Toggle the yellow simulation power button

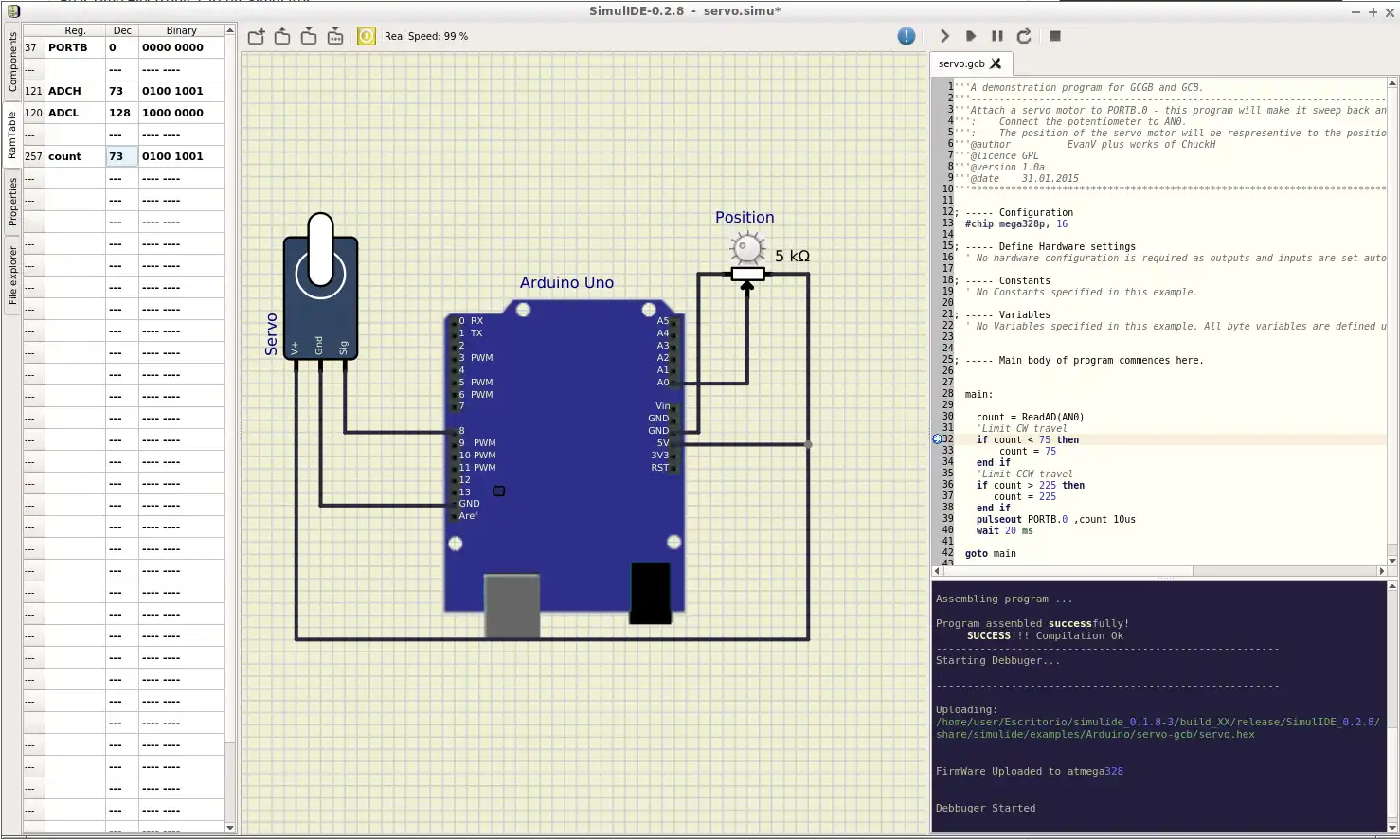pos(367,36)
